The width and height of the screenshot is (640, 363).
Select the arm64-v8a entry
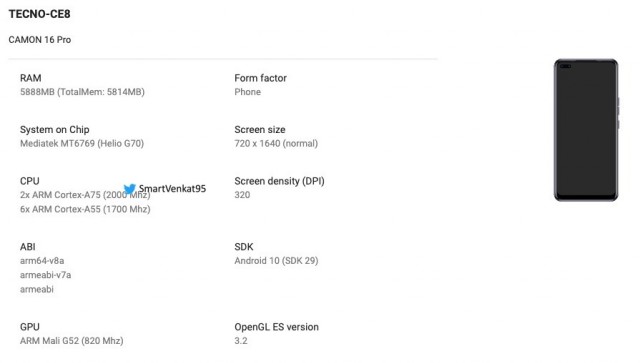(42, 261)
